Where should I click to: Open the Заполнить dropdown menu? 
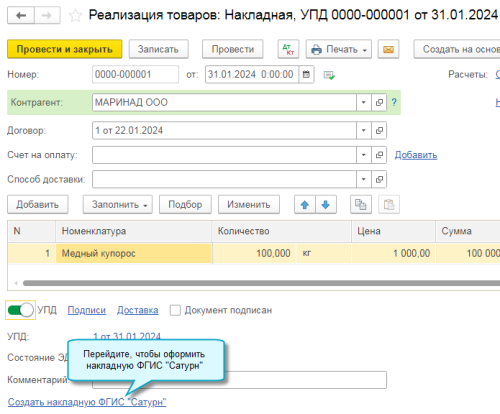pyautogui.click(x=118, y=204)
